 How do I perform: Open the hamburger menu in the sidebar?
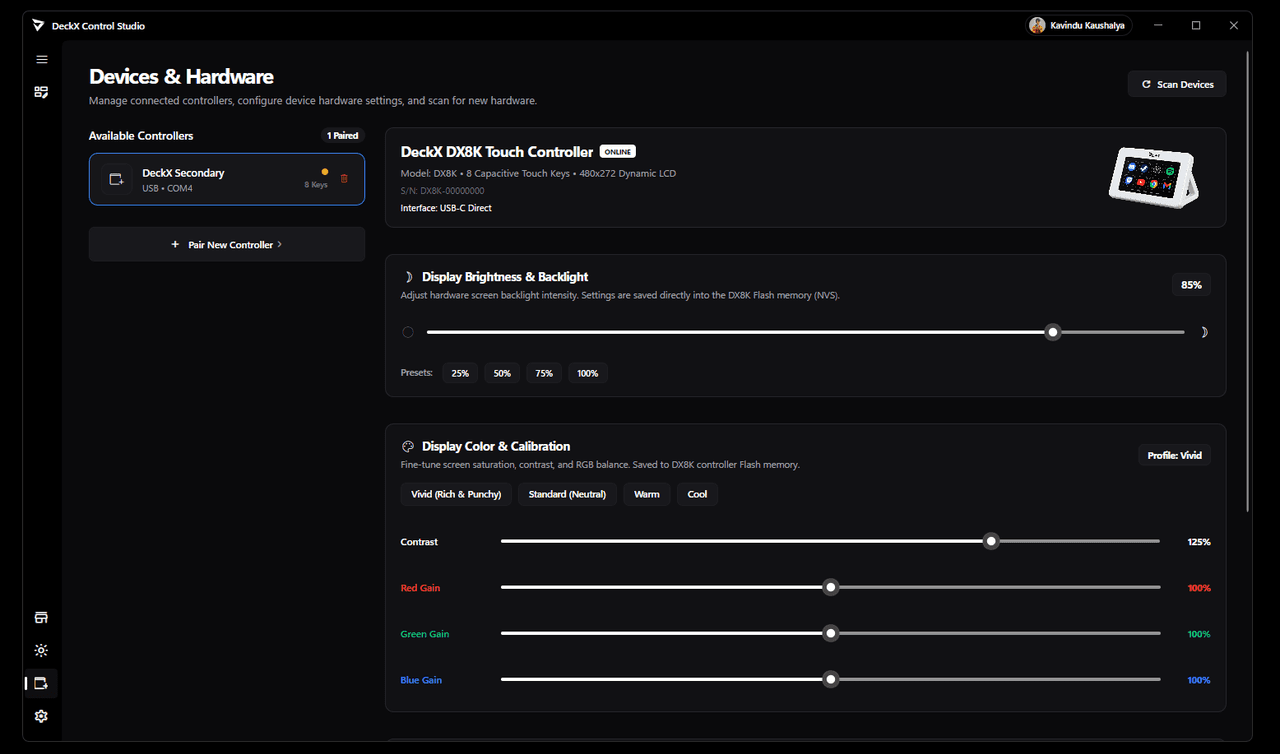41,60
